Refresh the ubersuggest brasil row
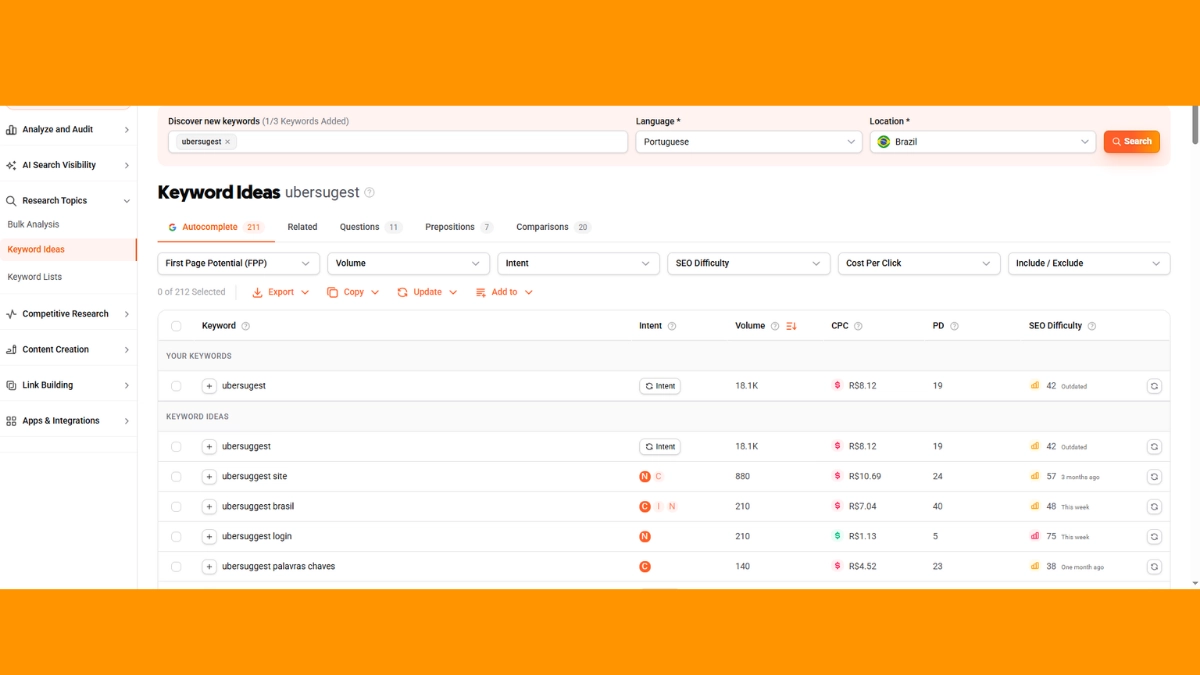Screen dimensions: 1200x675 click(1154, 507)
